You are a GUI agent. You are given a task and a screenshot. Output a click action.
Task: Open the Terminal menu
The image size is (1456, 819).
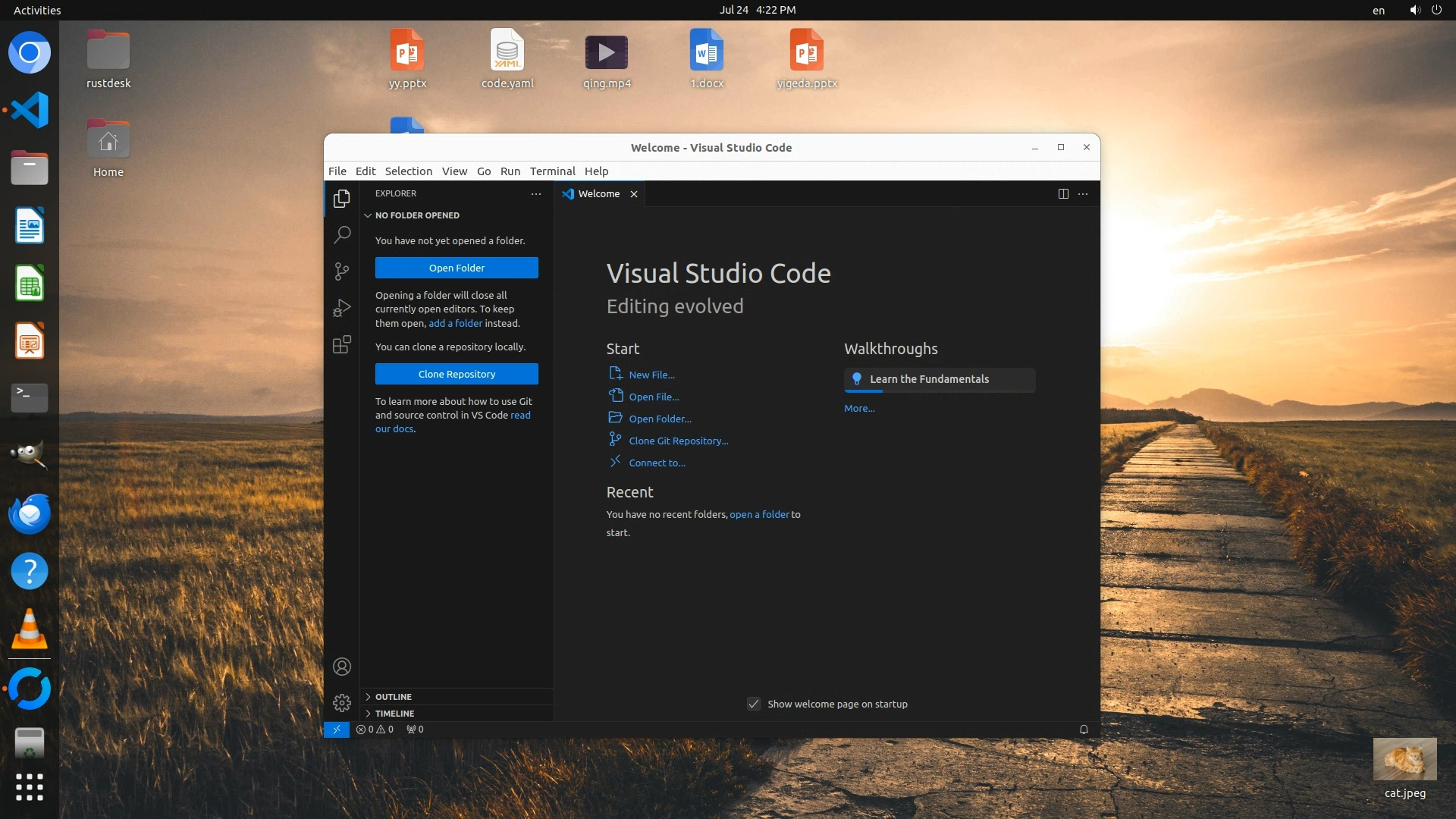coord(552,171)
